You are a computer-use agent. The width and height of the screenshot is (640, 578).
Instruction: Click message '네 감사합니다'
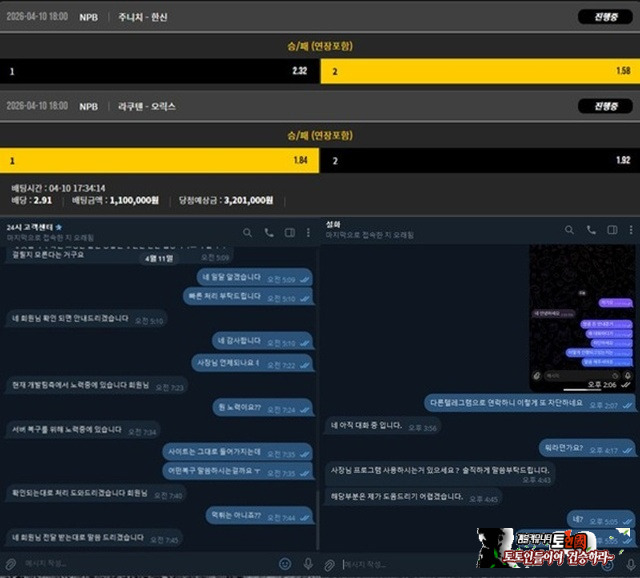pyautogui.click(x=262, y=341)
